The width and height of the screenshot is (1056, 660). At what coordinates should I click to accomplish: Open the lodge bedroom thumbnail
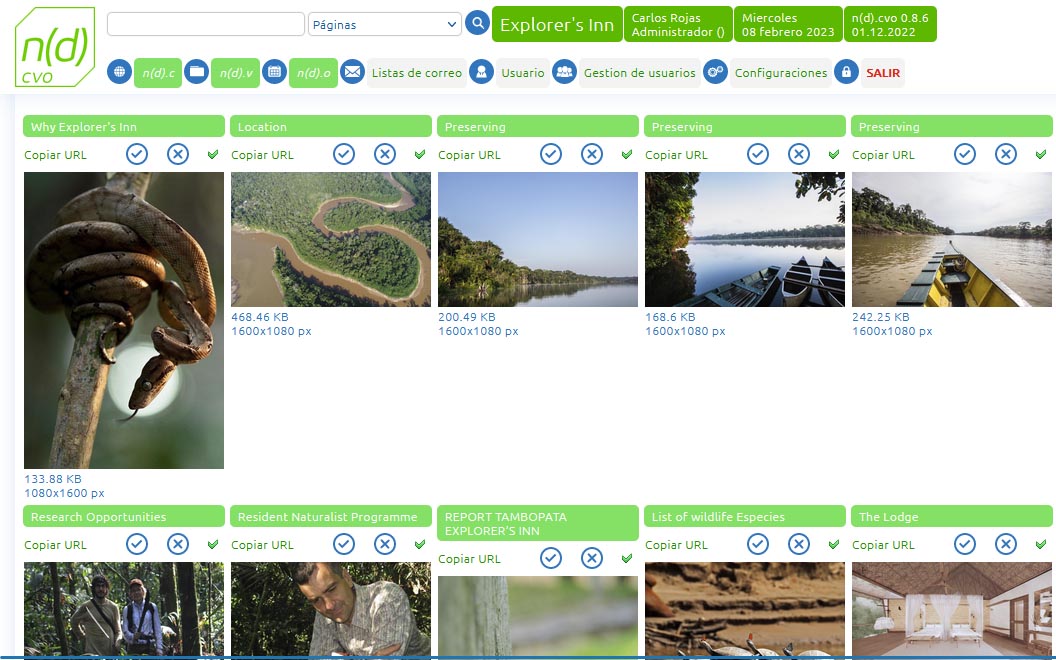click(952, 609)
